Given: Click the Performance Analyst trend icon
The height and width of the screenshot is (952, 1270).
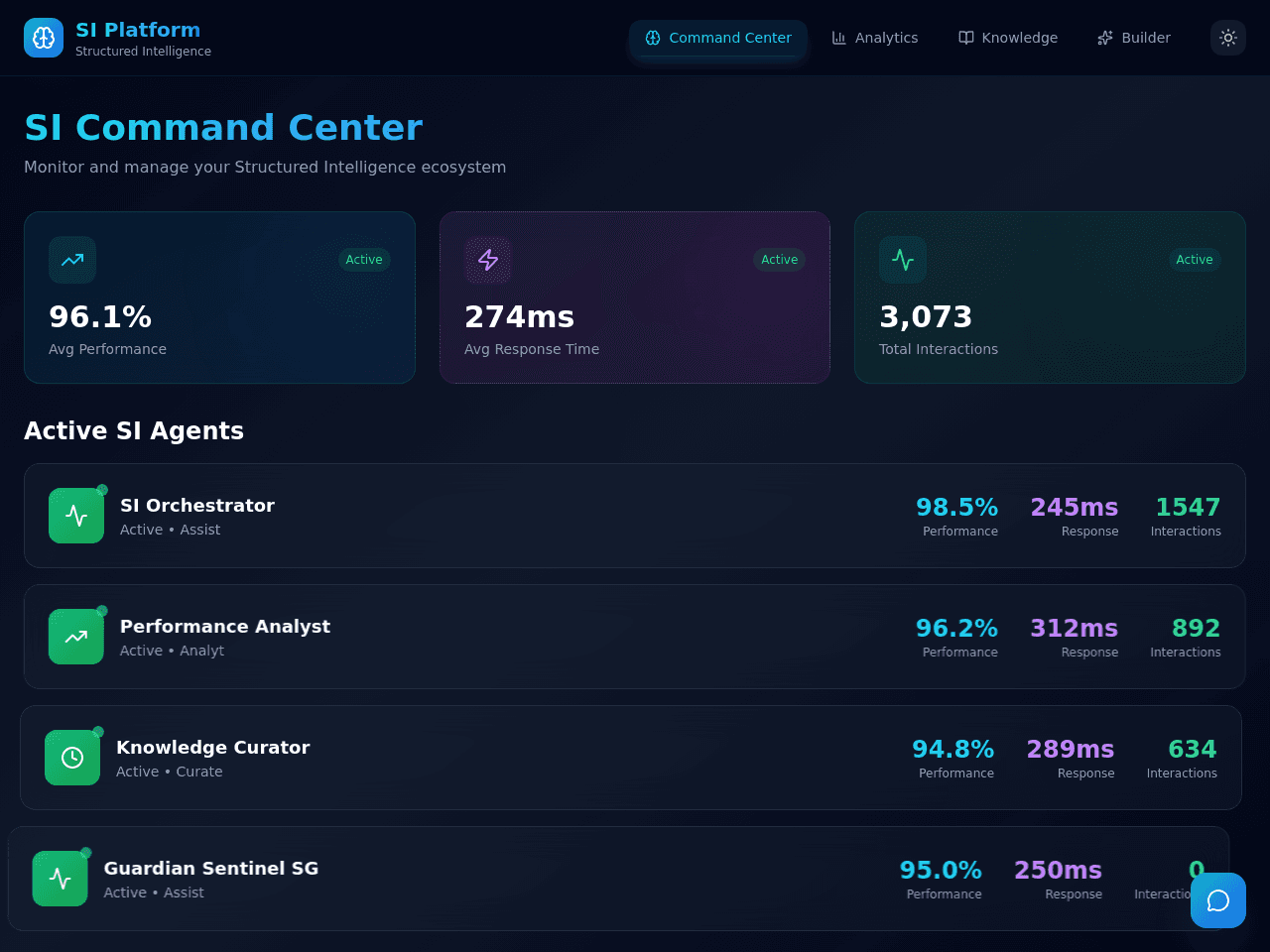Looking at the screenshot, I should tap(76, 637).
